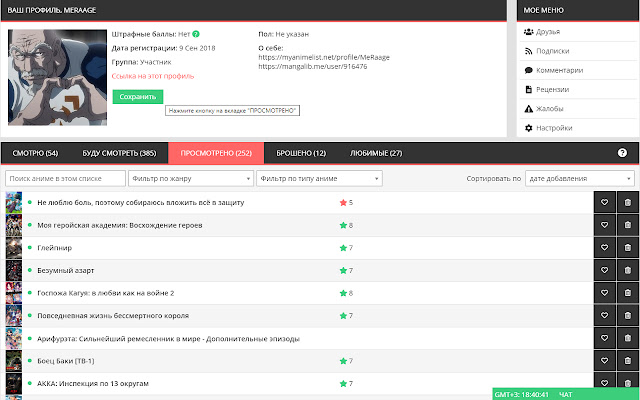Click the Поиск аниме в этом списке field
The image size is (640, 400).
pyautogui.click(x=65, y=178)
